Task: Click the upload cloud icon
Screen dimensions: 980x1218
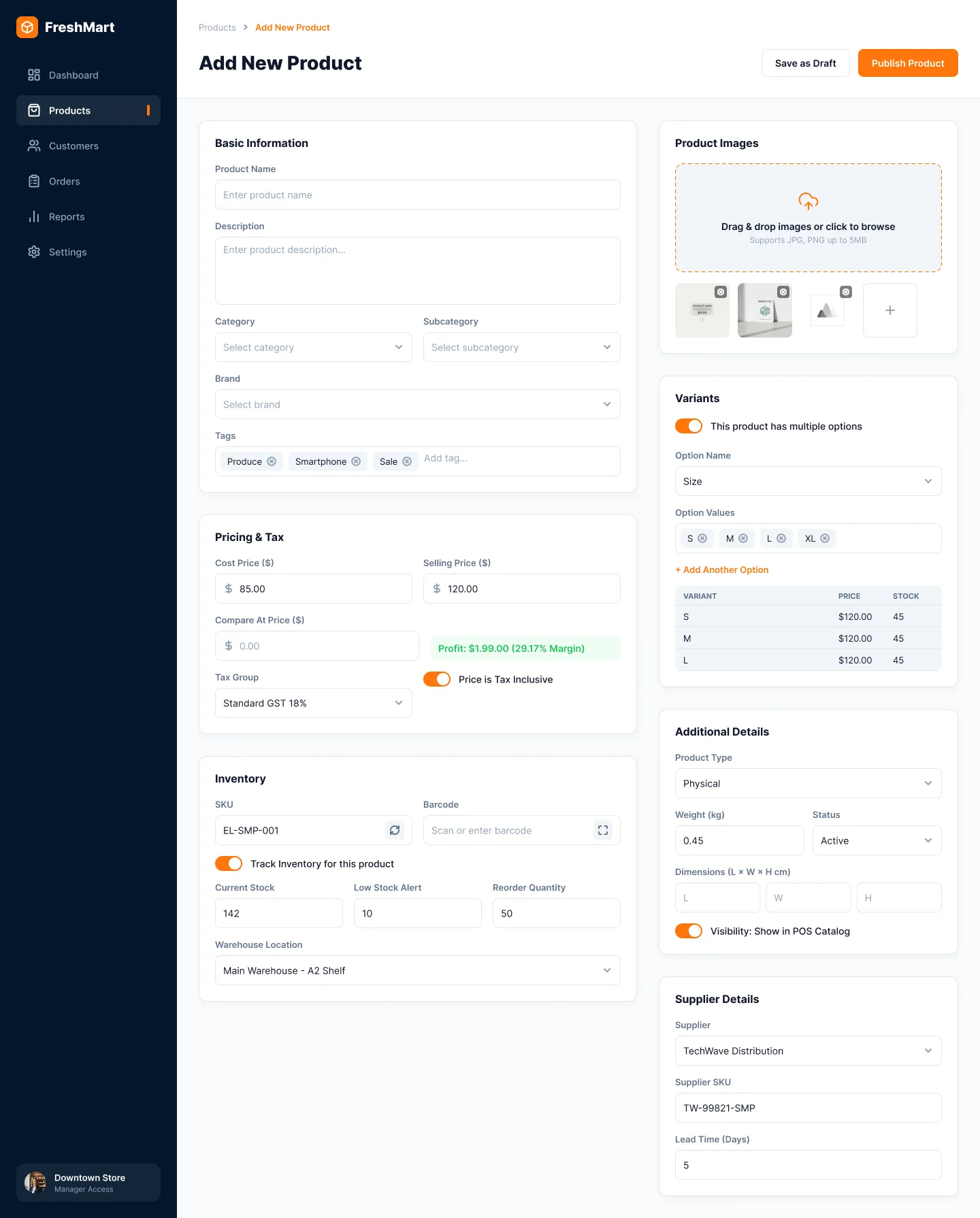Action: tap(808, 201)
